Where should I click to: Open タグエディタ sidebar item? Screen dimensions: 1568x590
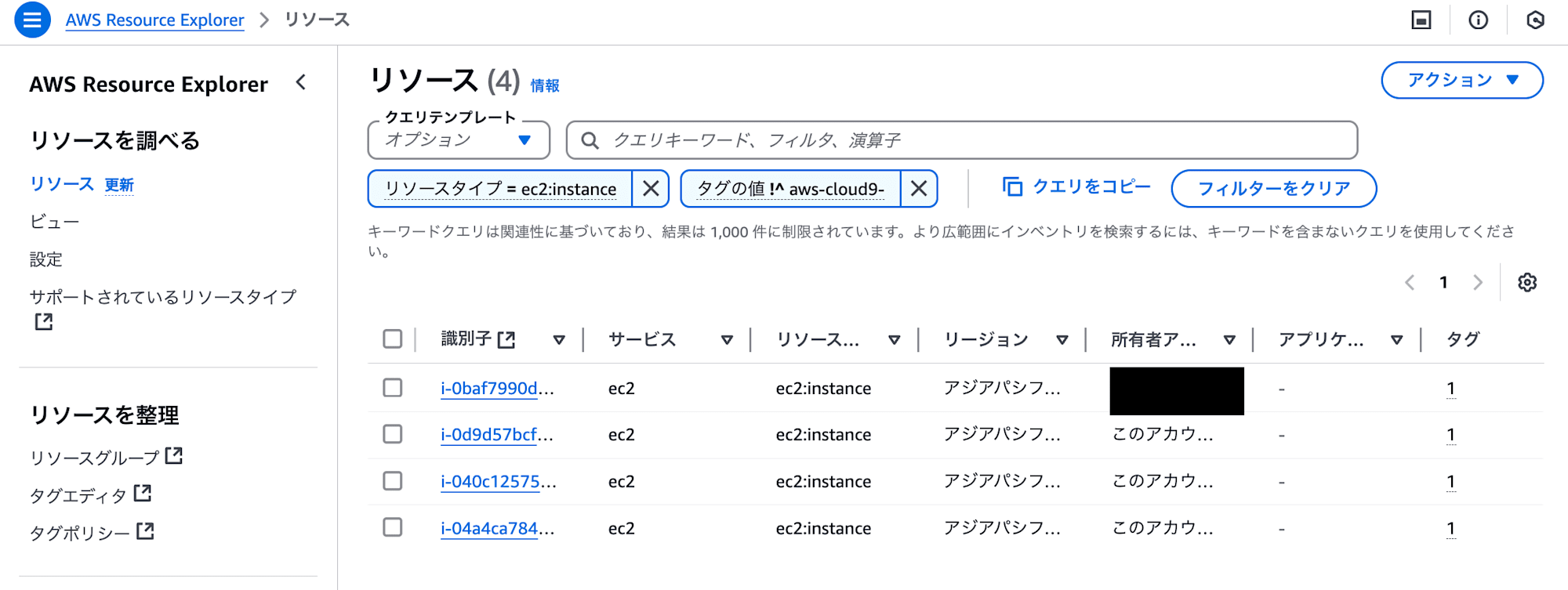tap(78, 494)
